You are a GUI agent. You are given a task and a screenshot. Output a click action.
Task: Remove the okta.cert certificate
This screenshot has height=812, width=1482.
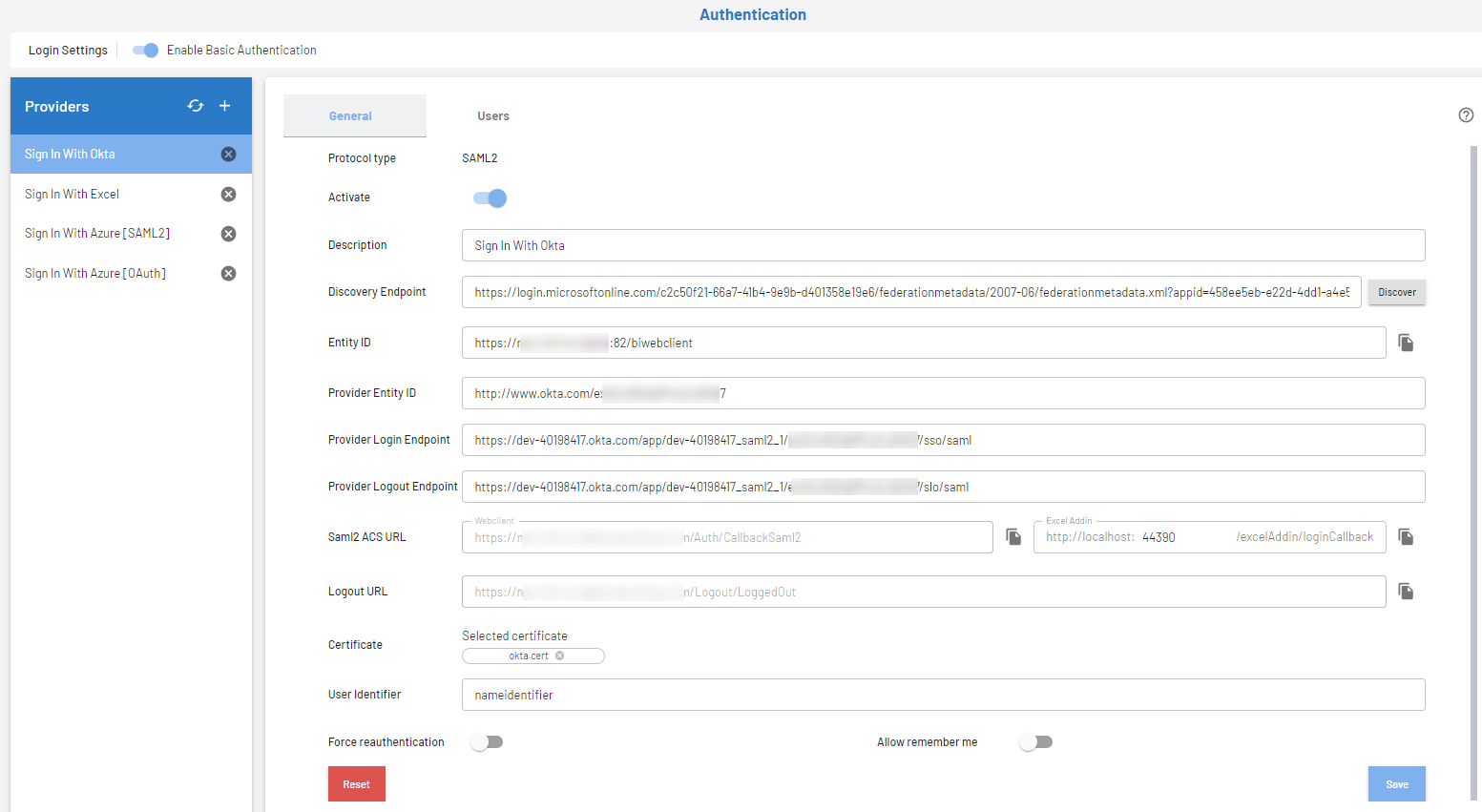[561, 656]
